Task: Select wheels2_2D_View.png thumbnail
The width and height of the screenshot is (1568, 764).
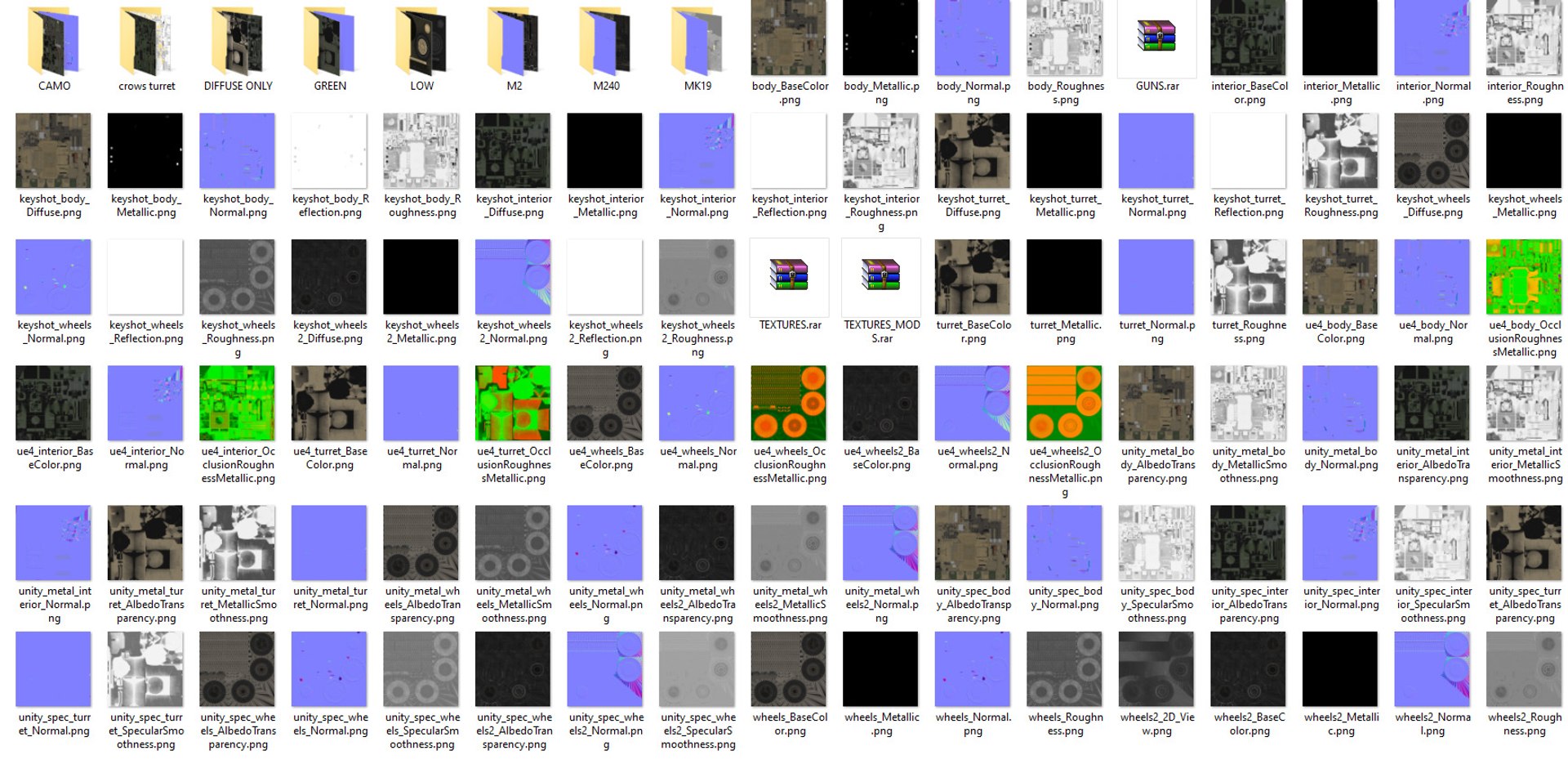Action: (1156, 669)
